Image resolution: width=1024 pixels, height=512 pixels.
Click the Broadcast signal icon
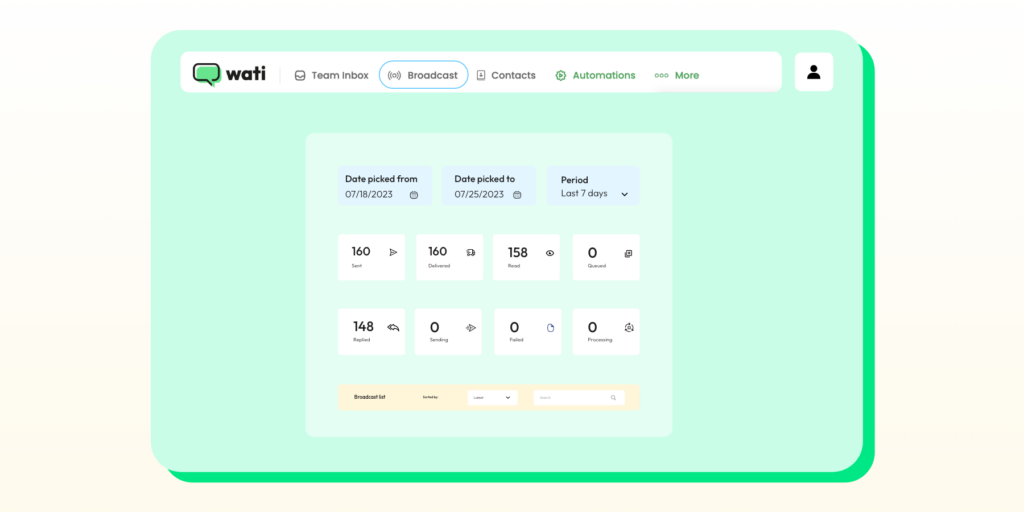[394, 76]
